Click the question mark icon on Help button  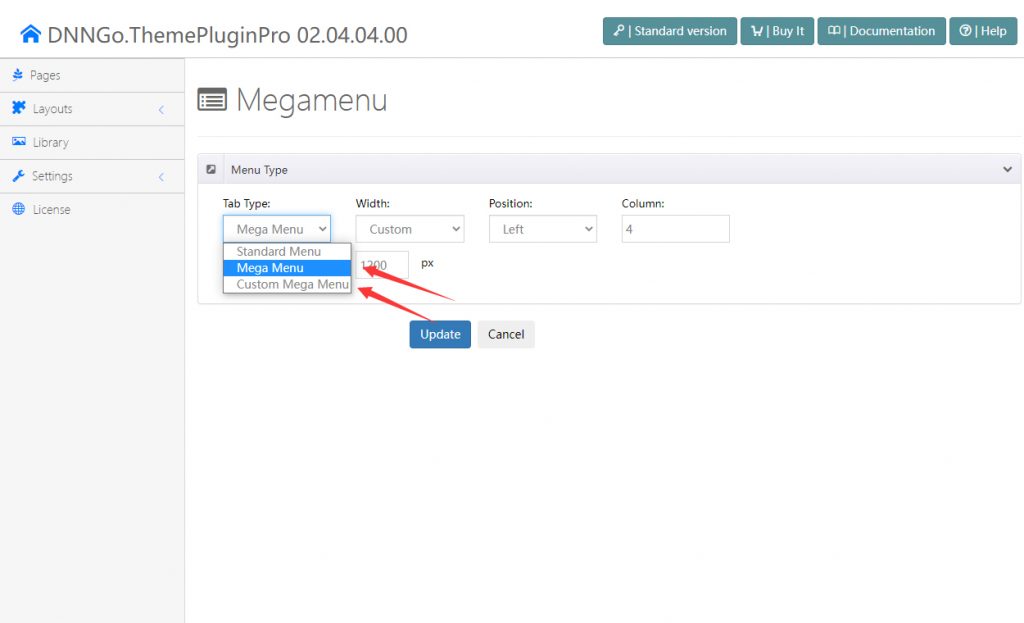(965, 31)
